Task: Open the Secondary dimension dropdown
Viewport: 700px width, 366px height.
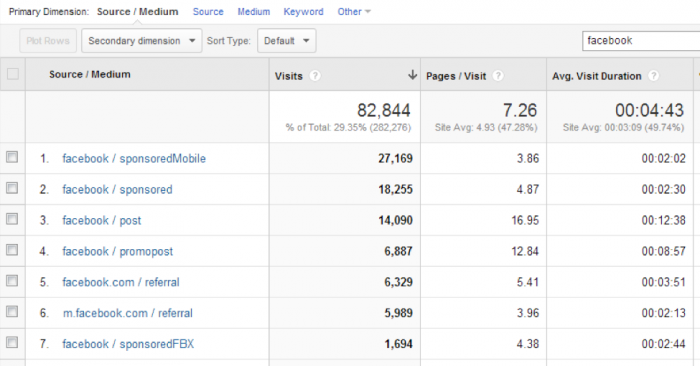Action: [142, 41]
